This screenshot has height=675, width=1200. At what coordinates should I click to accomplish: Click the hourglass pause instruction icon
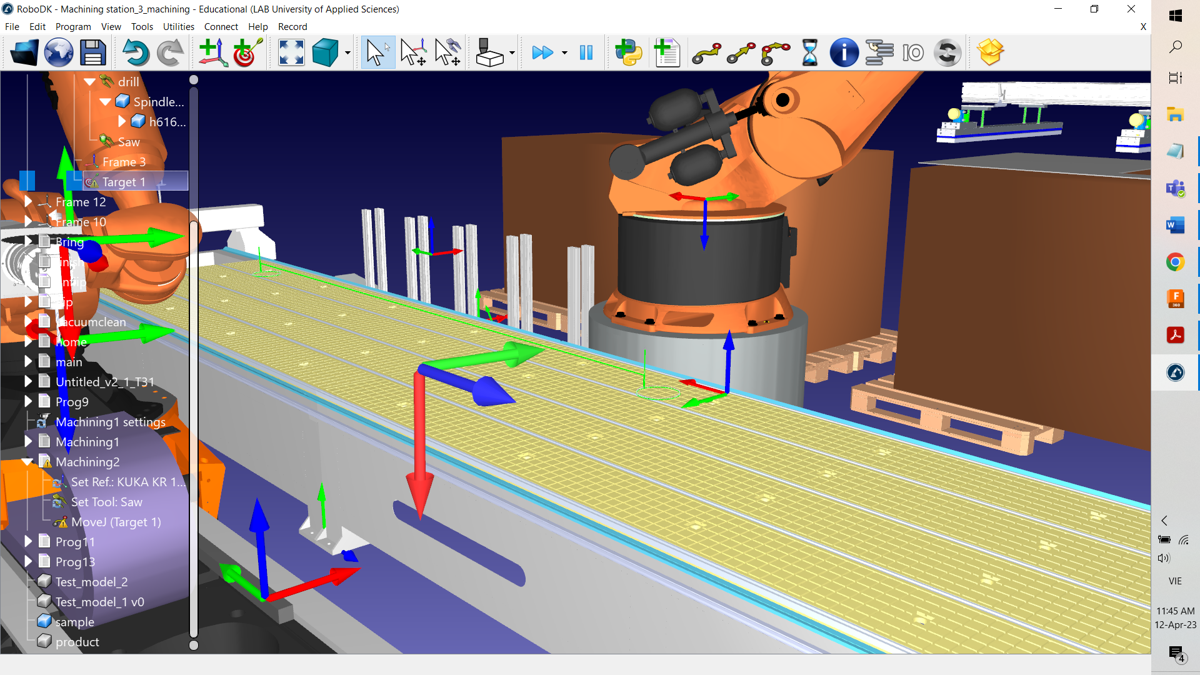[809, 52]
